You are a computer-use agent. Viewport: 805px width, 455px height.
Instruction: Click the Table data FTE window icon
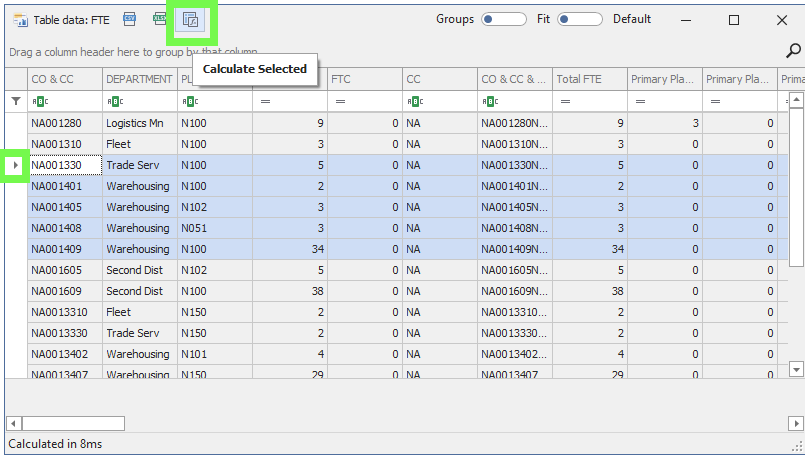[x=19, y=20]
